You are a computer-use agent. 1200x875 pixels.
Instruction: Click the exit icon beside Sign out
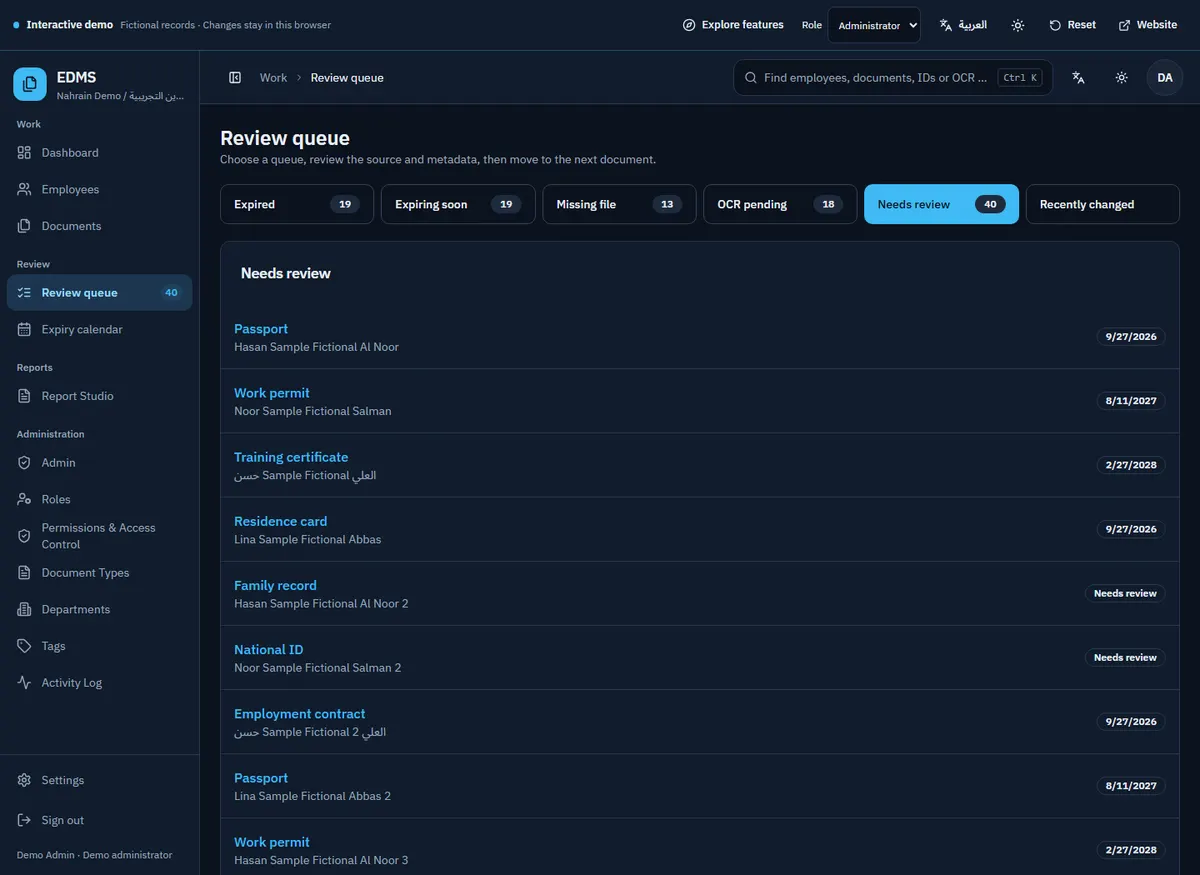25,820
